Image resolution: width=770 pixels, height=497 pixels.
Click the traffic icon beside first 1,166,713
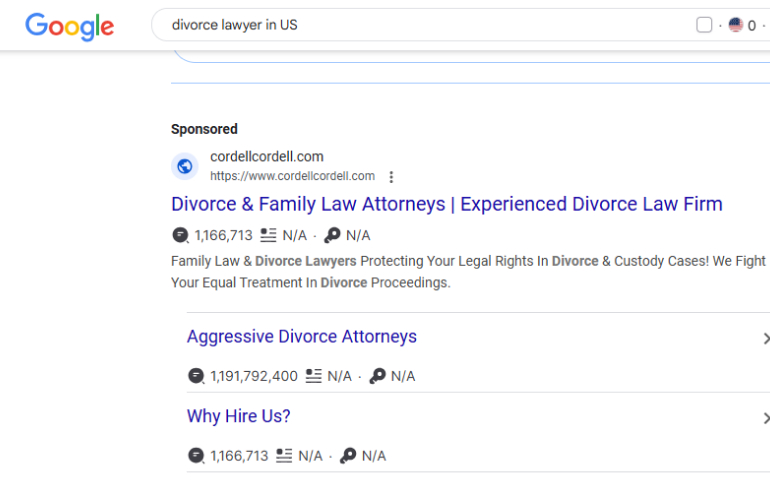(180, 235)
